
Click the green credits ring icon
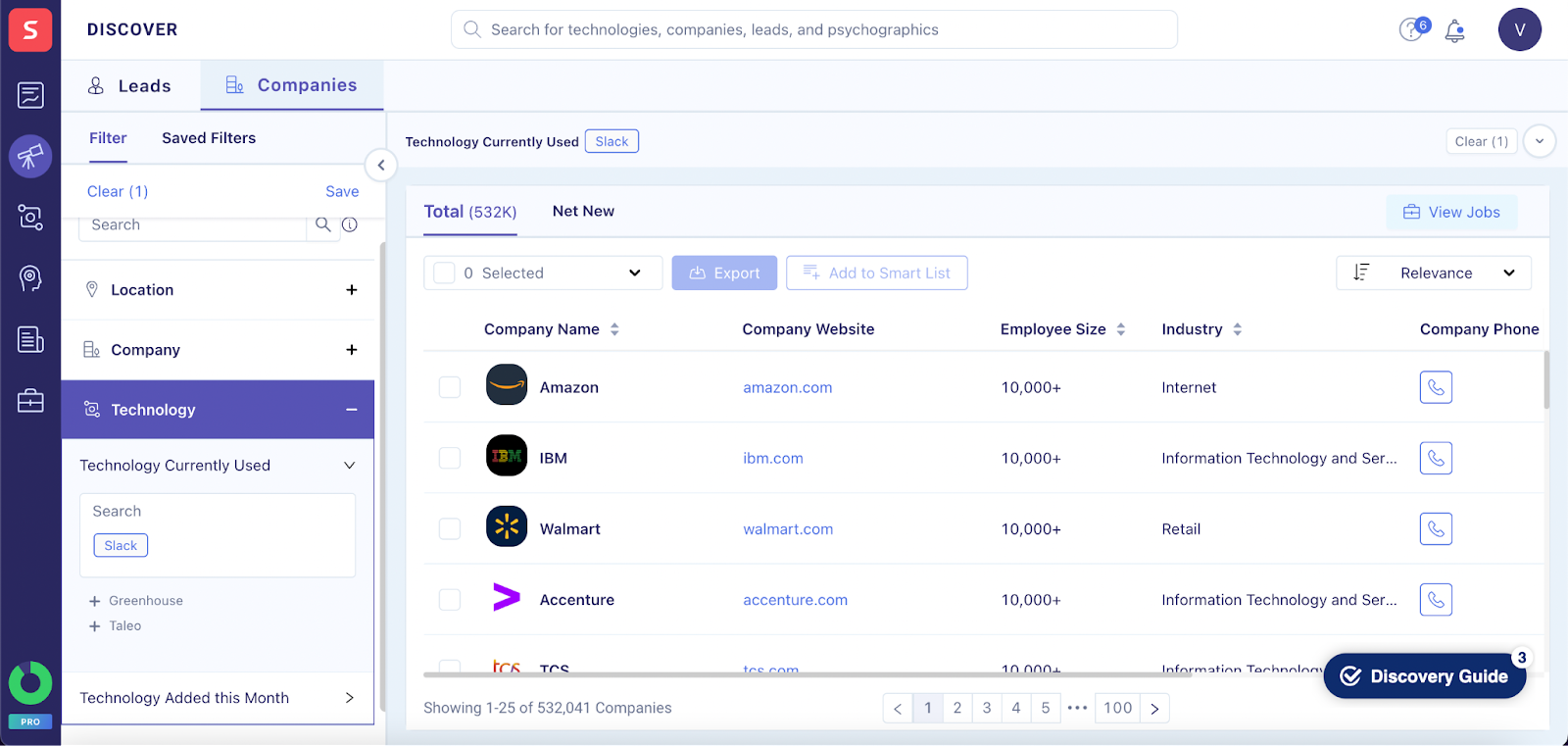[x=30, y=683]
